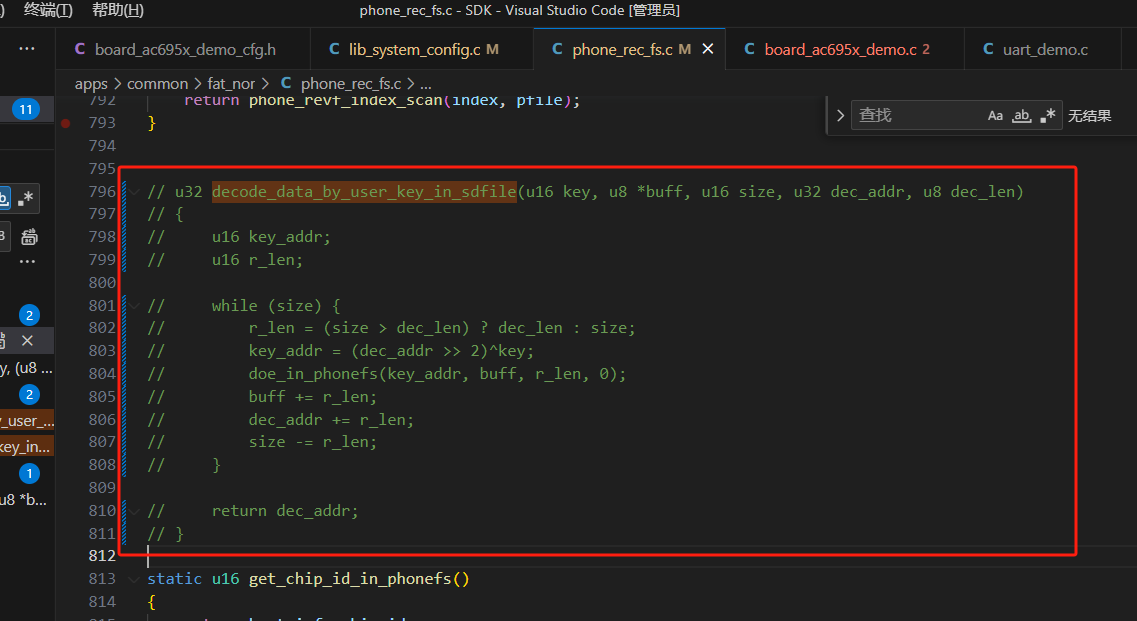Click the fat_nor breadcrumb segment

tap(231, 84)
